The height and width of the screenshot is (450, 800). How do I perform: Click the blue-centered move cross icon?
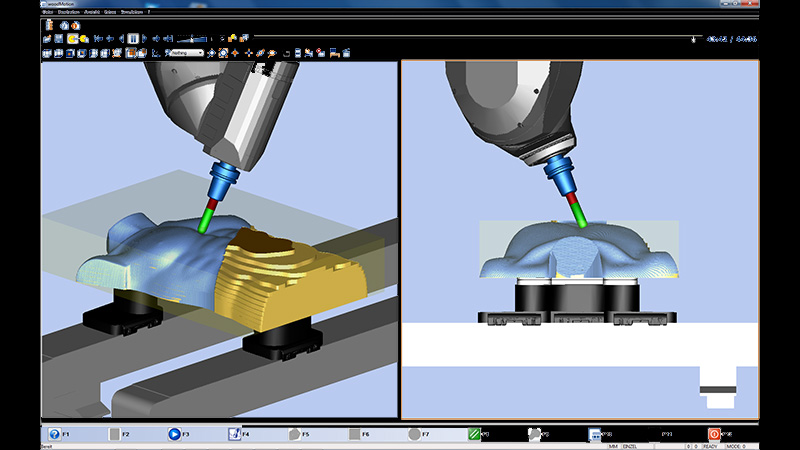[x=248, y=53]
